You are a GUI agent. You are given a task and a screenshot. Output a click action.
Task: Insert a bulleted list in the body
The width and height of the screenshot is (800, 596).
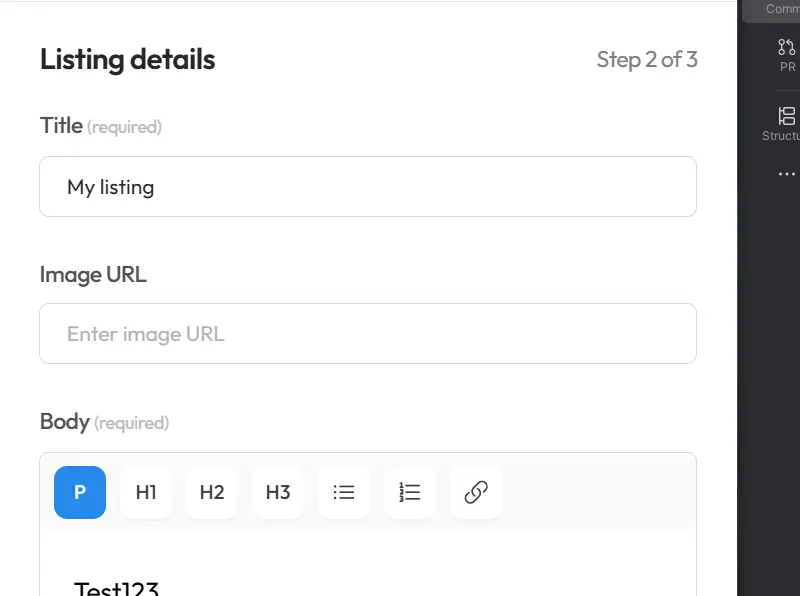[343, 492]
